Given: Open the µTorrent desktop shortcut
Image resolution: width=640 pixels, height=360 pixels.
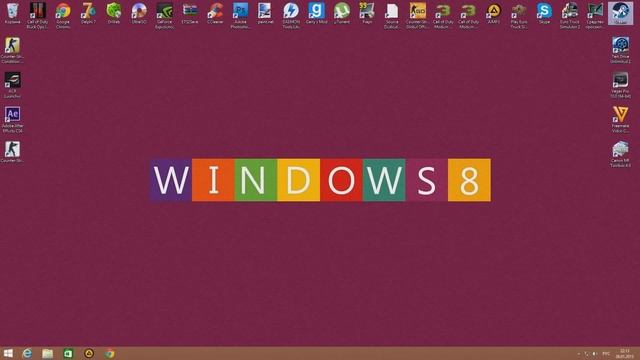Looking at the screenshot, I should click(x=342, y=13).
